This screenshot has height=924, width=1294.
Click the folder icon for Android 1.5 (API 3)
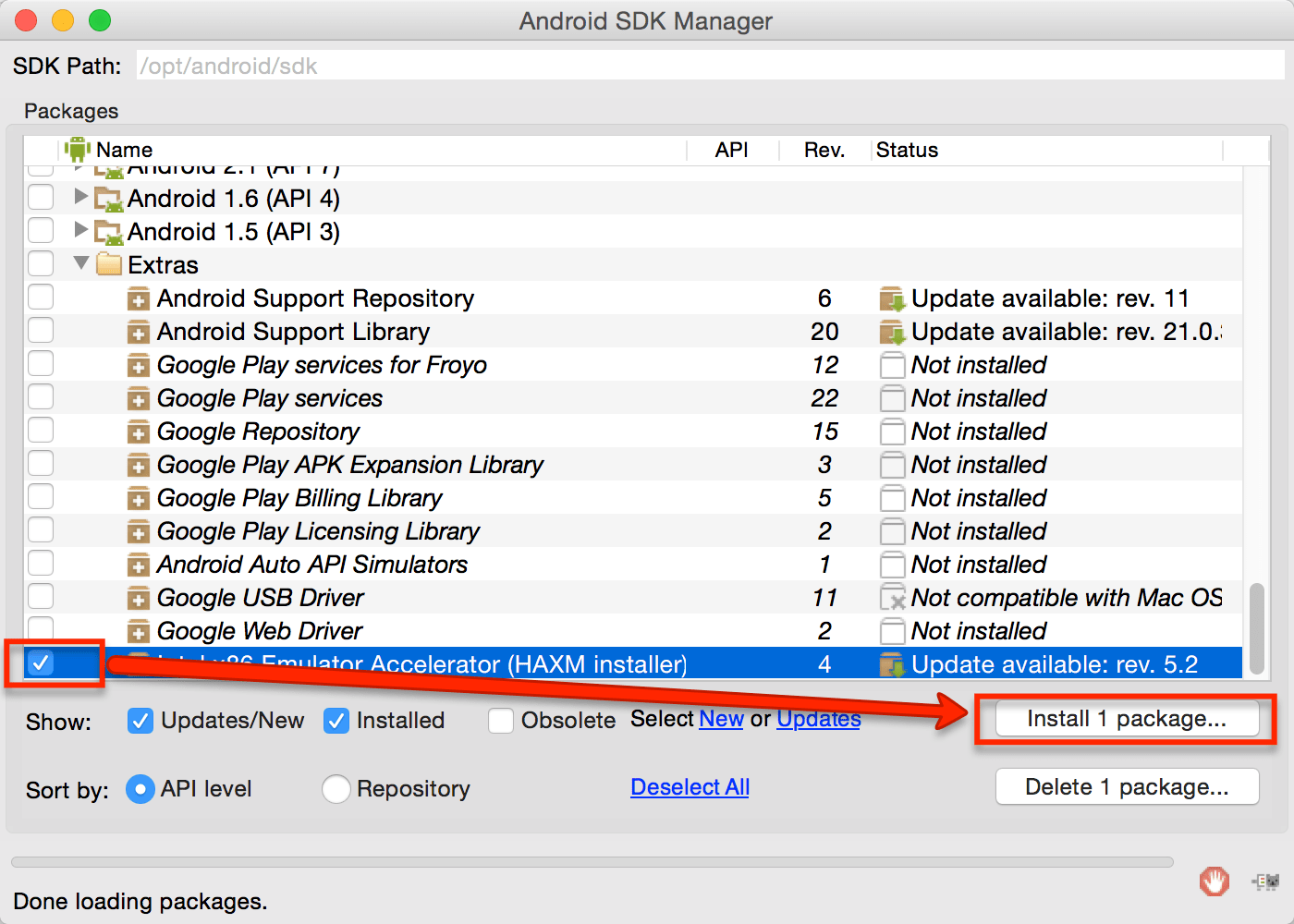109,232
